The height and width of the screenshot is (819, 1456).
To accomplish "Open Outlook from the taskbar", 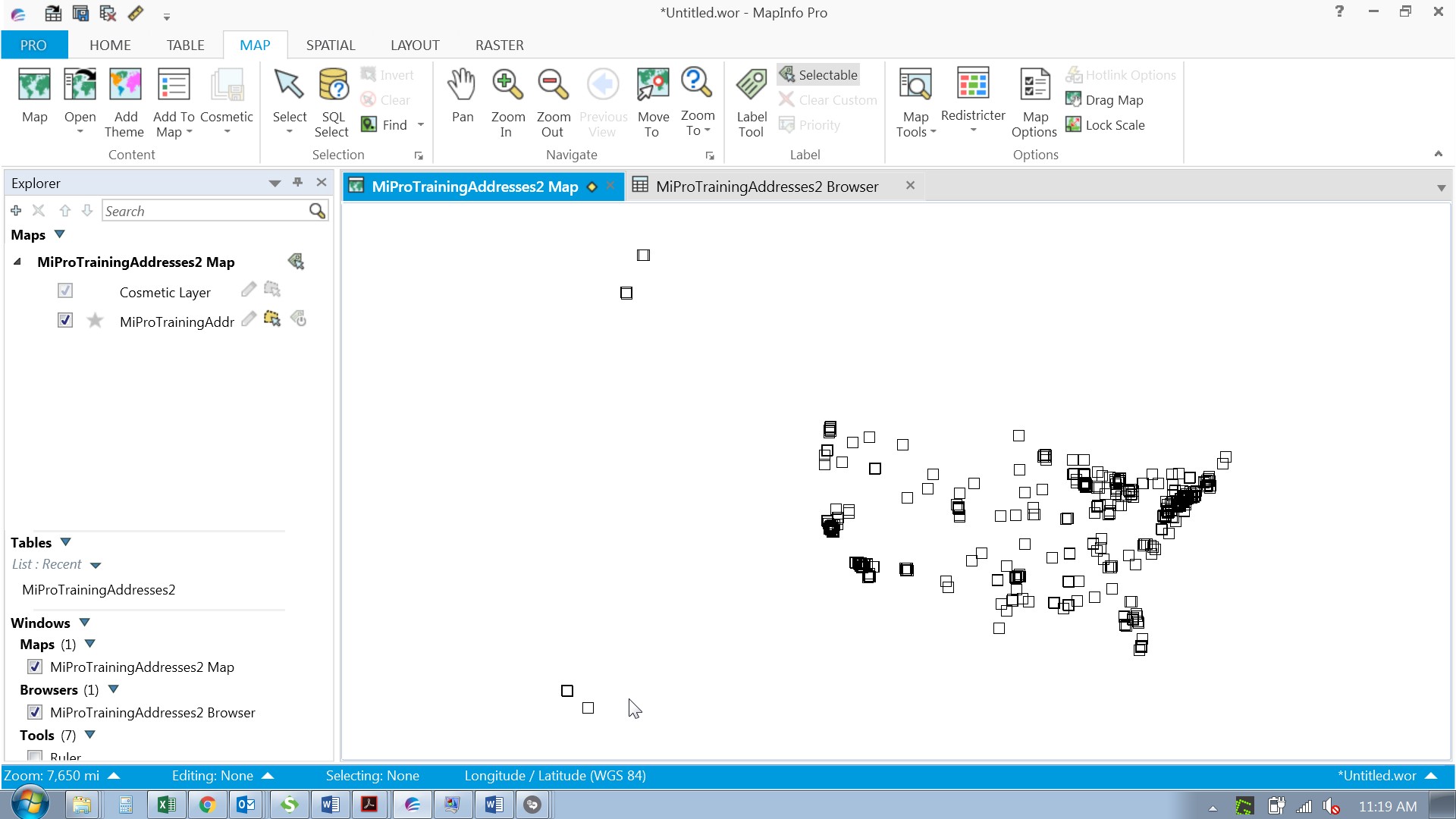I will coord(246,805).
